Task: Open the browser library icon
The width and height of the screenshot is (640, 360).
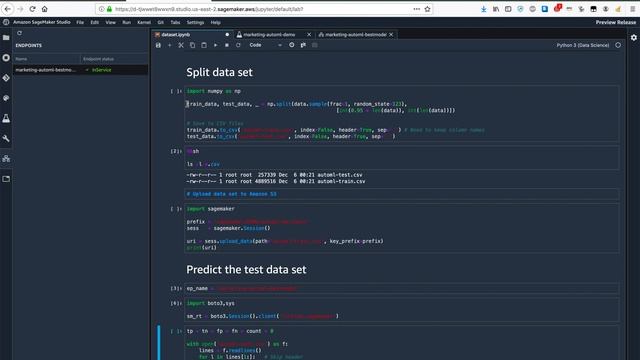Action: 496,9
